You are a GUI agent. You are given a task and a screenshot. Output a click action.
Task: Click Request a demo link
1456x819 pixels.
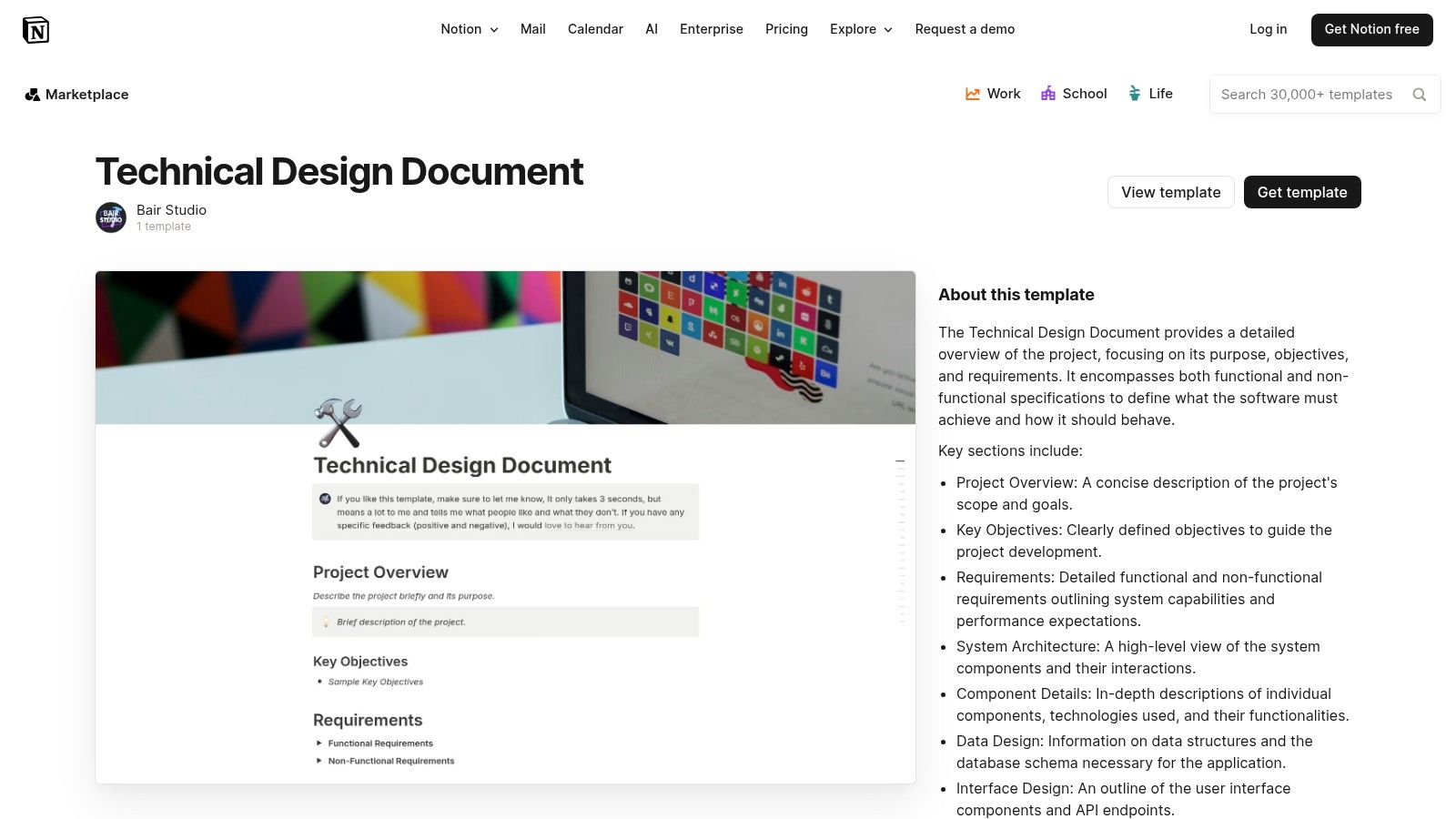[x=965, y=29]
